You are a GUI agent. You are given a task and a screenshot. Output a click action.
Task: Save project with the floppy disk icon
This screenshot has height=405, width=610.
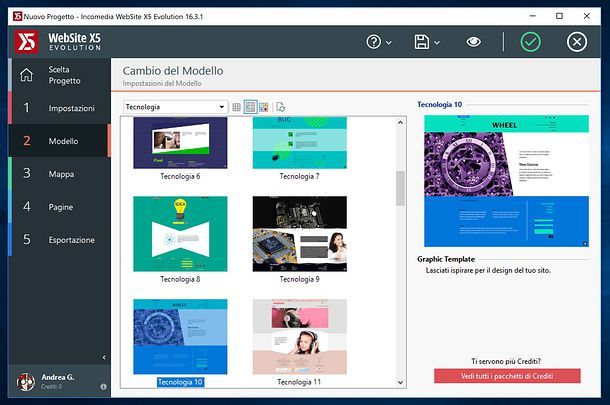click(x=422, y=42)
